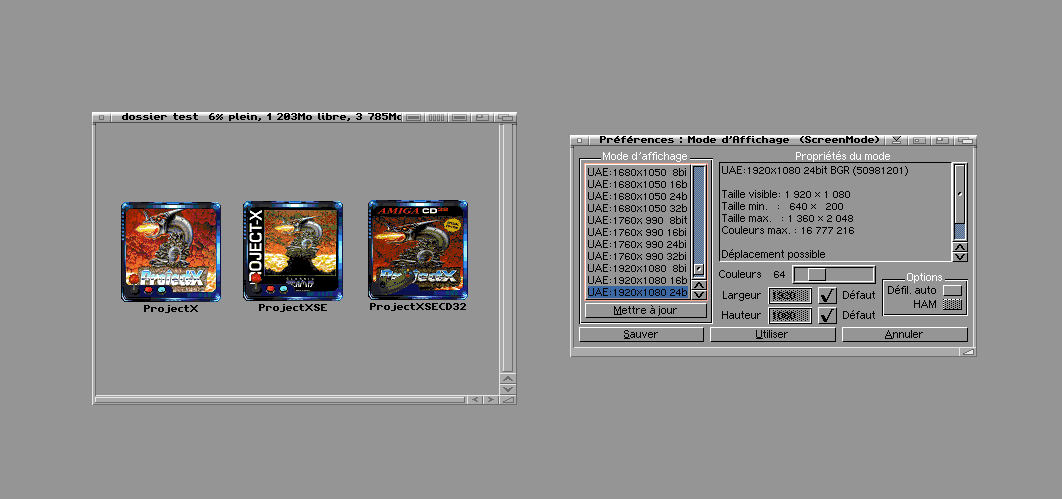Viewport: 1062px width, 499px height.
Task: Click the Couleurs max. : 16 777 216 line
Action: click(x=788, y=231)
